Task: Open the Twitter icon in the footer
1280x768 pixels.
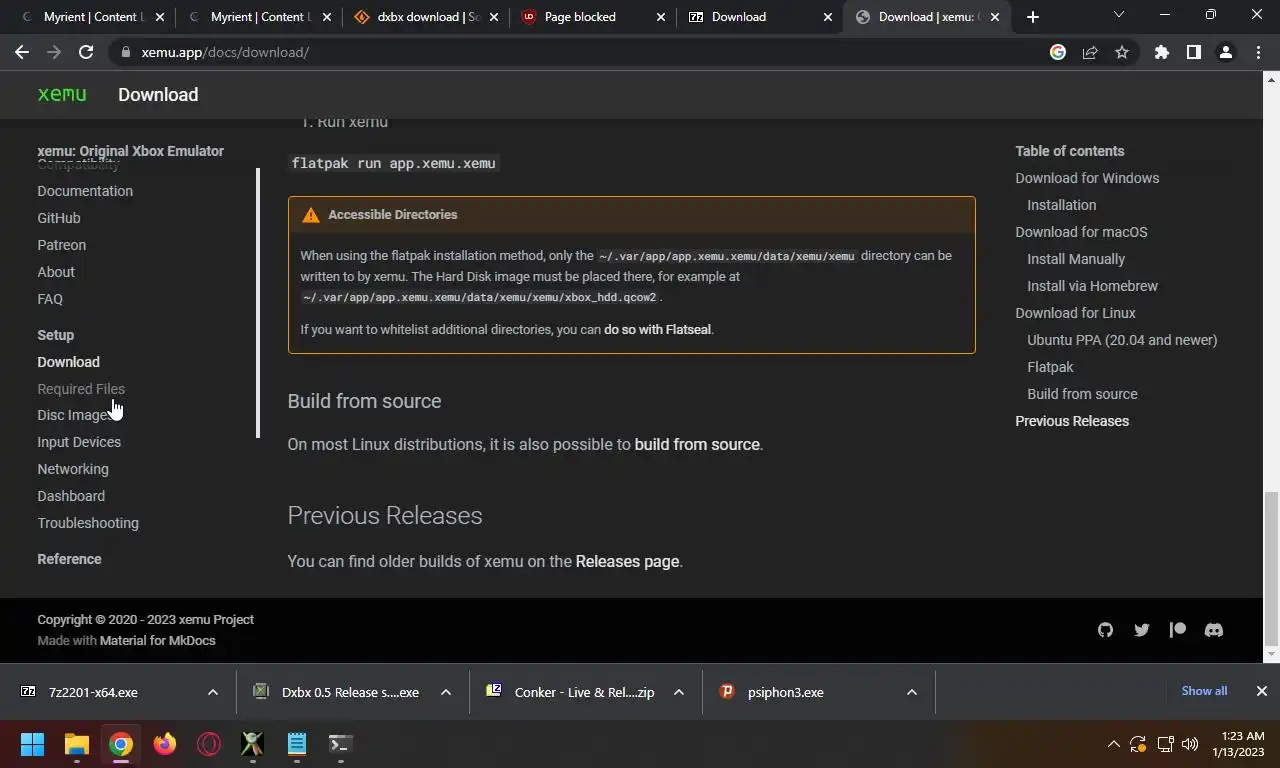Action: 1141,630
